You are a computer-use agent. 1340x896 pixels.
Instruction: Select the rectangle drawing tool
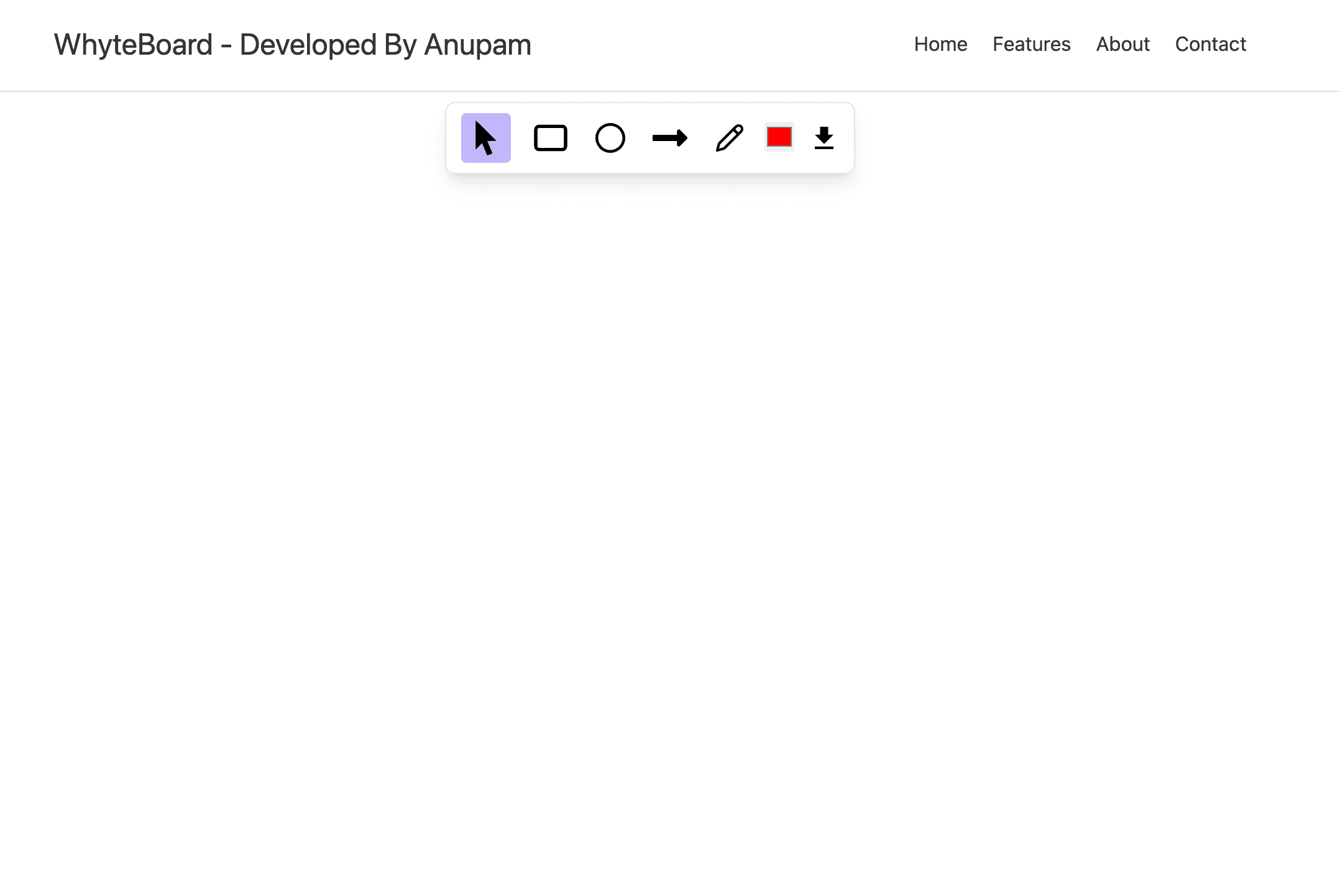click(550, 137)
